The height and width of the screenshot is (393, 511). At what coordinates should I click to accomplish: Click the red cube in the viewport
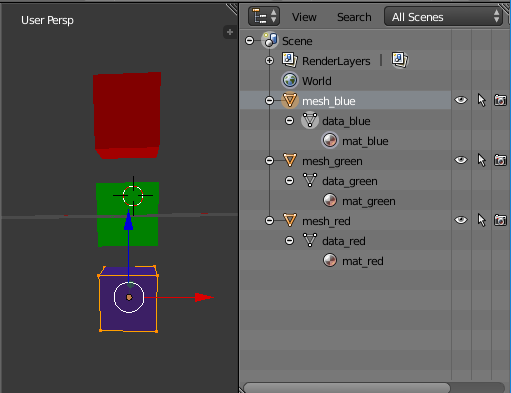coord(127,115)
